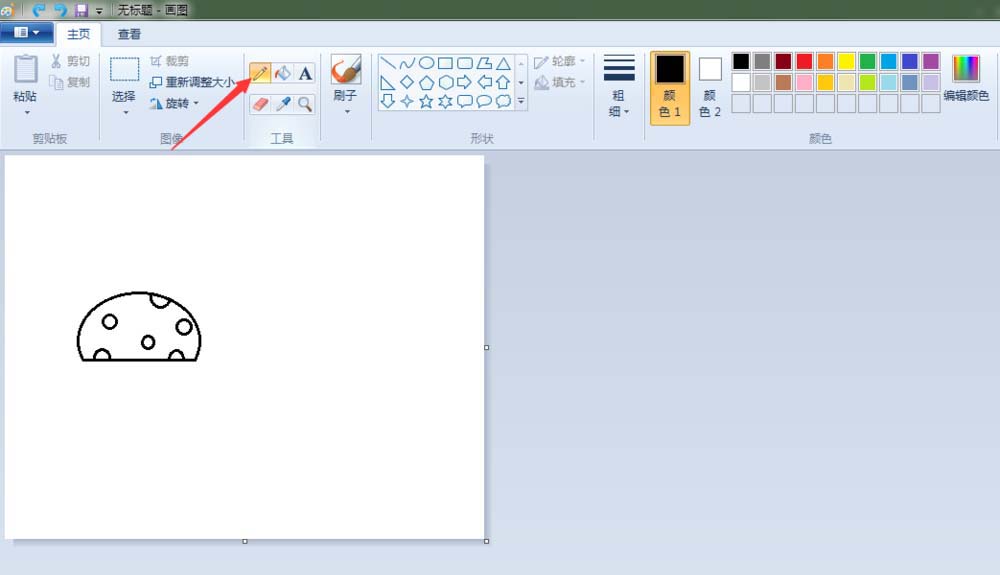Click the Undo arrow in the title bar

[39, 10]
